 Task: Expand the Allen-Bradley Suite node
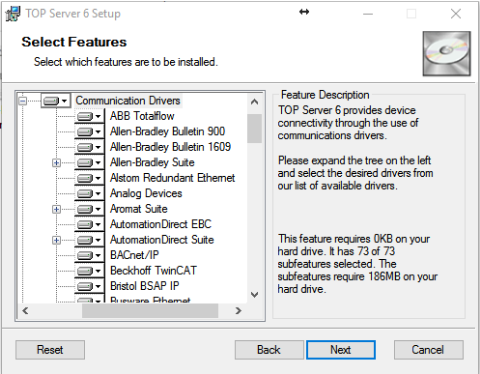point(56,163)
